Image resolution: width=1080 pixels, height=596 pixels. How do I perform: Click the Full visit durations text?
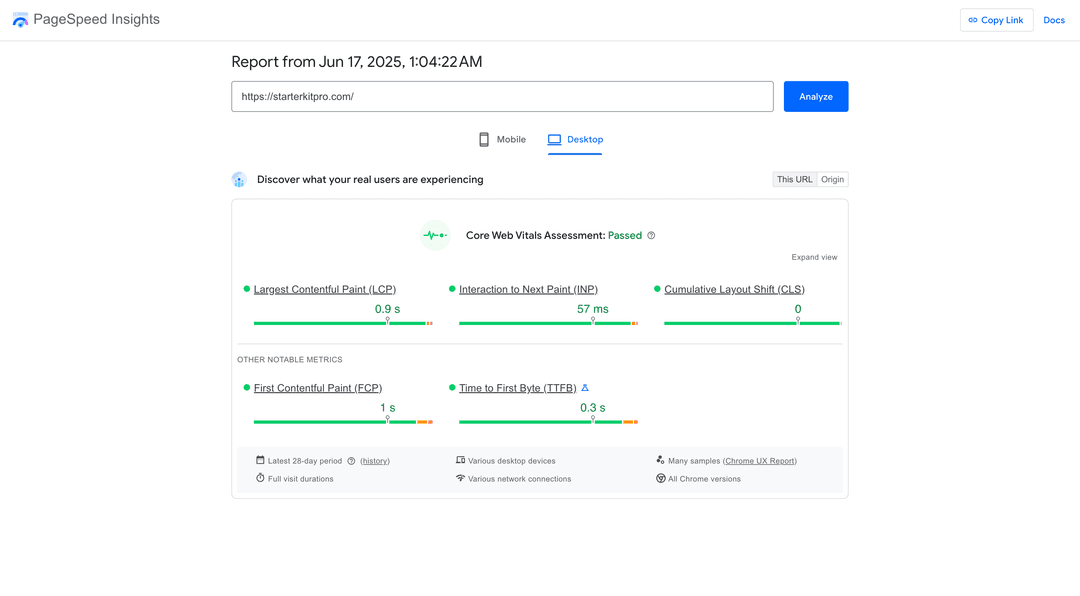click(300, 479)
